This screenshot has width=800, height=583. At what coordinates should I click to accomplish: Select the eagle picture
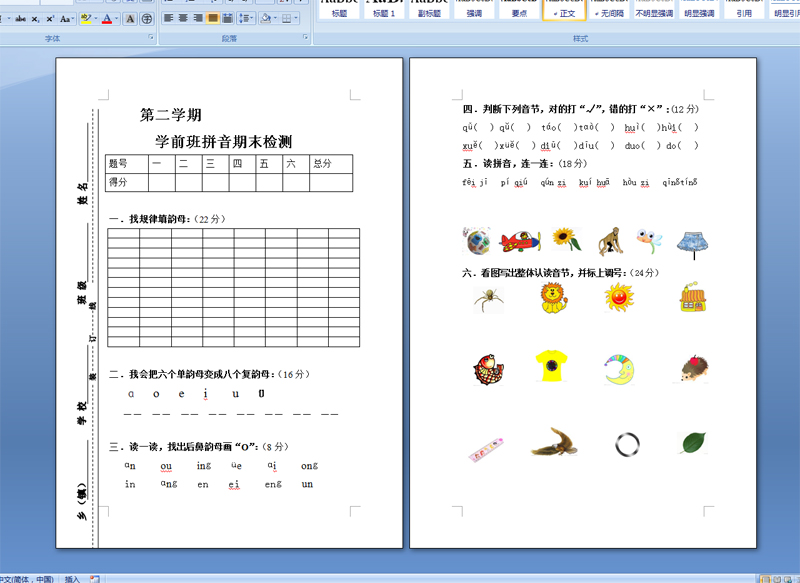pyautogui.click(x=554, y=442)
